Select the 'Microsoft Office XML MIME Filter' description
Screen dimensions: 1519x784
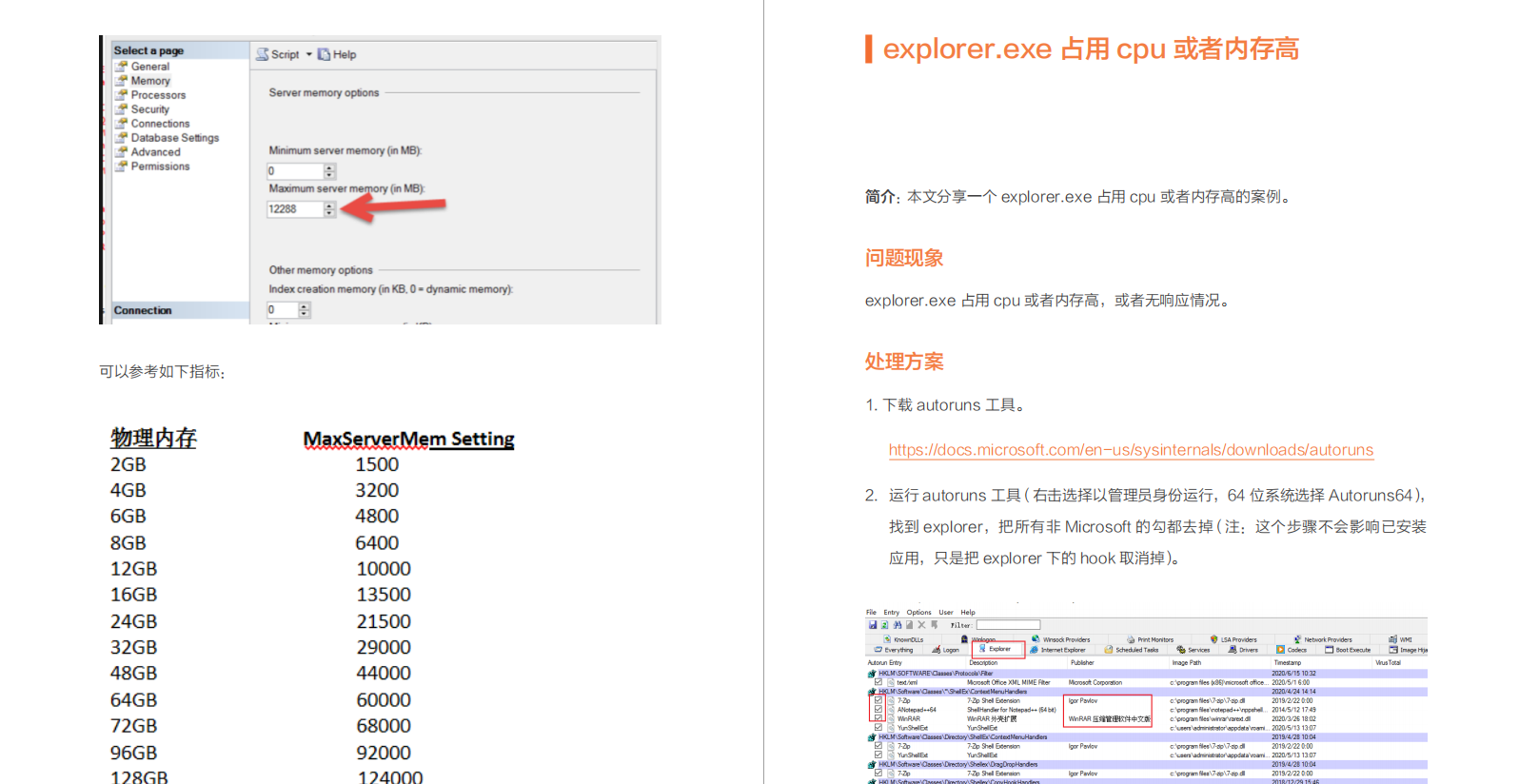click(x=1009, y=682)
